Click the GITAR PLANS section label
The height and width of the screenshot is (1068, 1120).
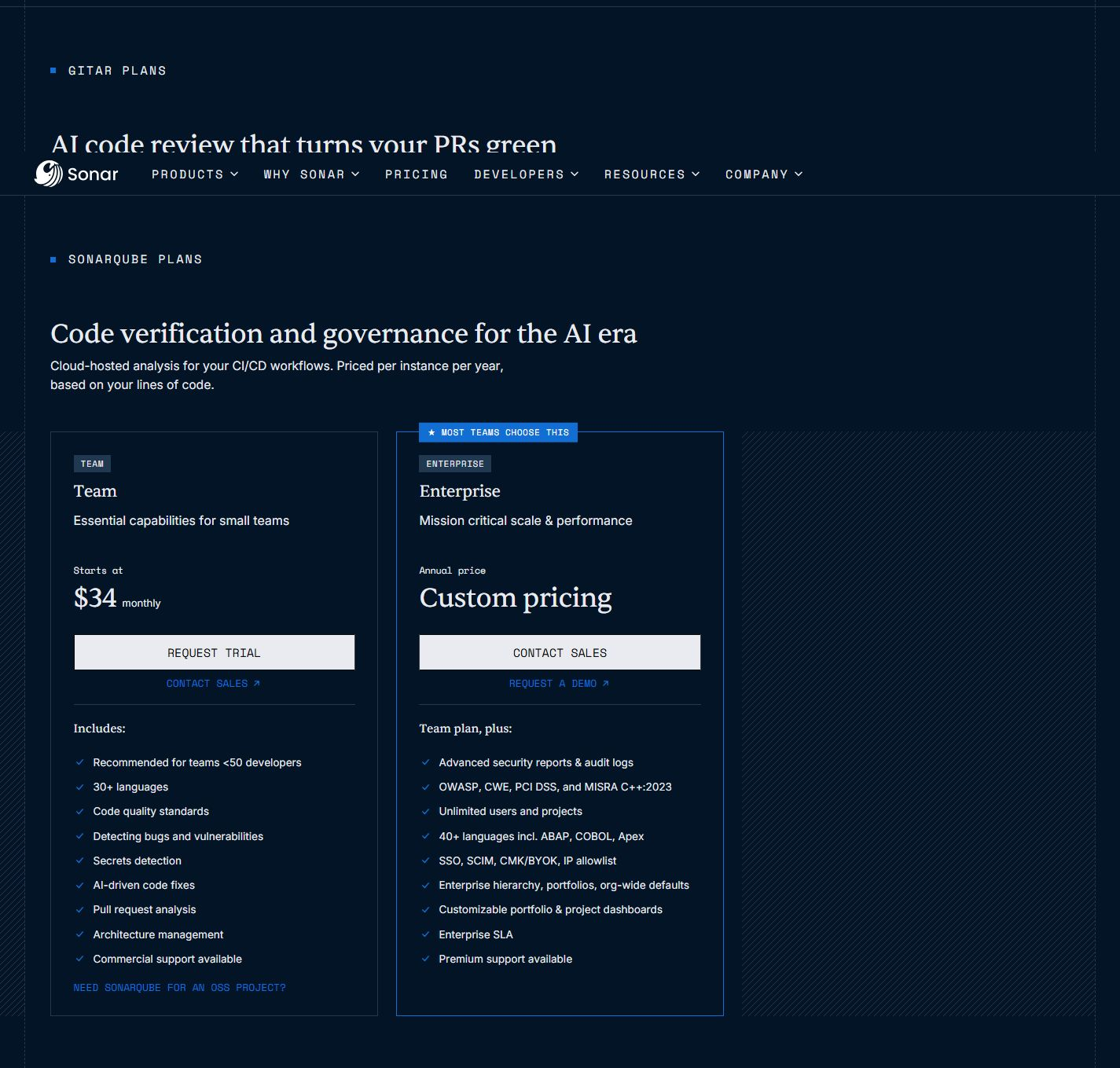tap(117, 71)
